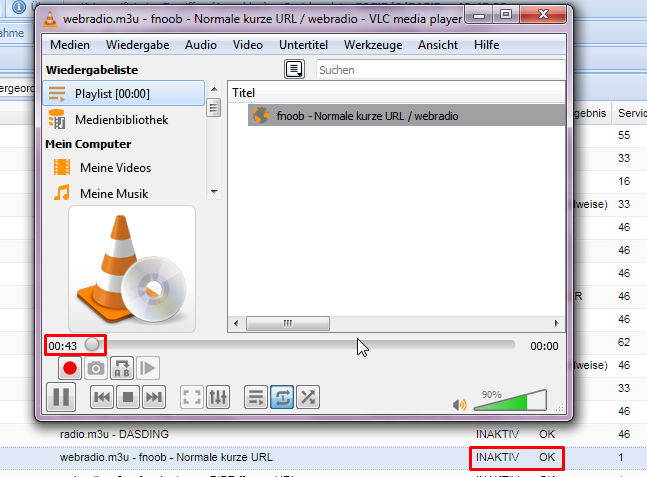This screenshot has height=477, width=647.
Task: Close the VLC media player window
Action: [x=543, y=15]
